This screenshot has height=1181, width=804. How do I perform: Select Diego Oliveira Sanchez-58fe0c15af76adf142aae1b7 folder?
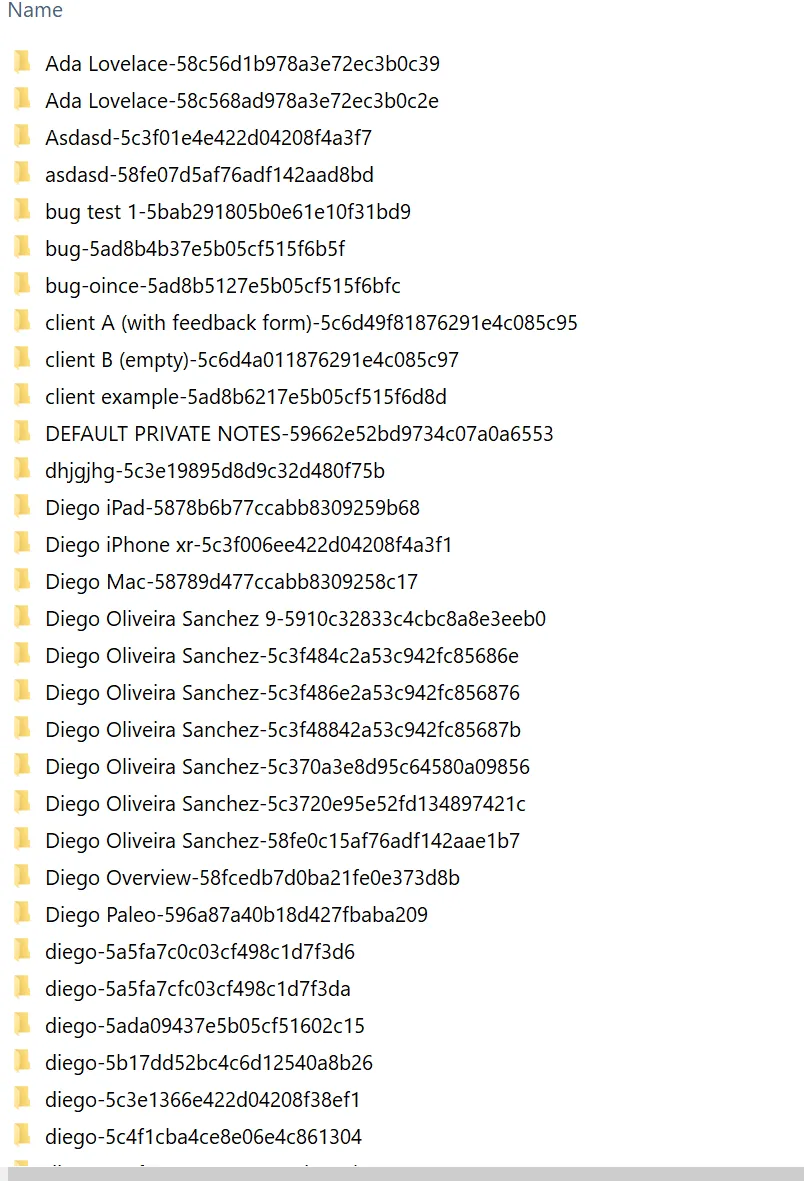pos(282,841)
